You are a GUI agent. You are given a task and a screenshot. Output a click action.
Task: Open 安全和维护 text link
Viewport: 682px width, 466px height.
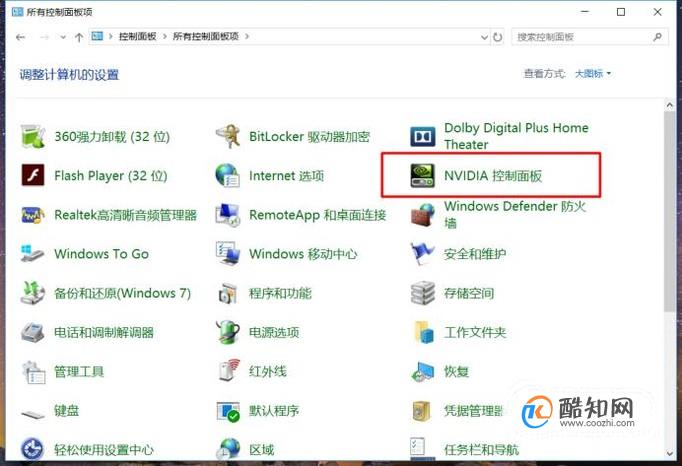pos(475,254)
